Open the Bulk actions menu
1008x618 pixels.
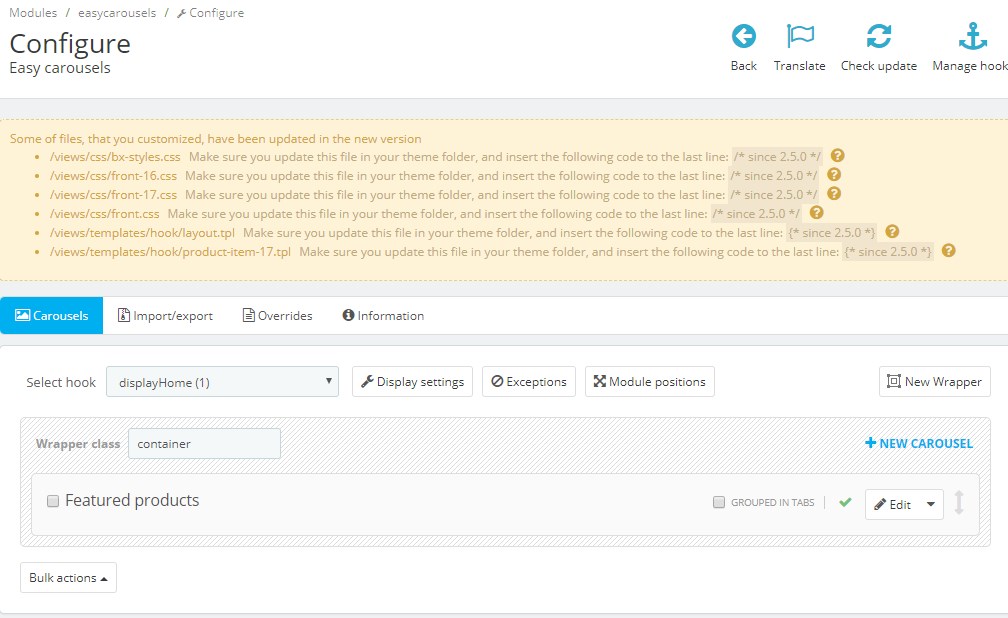point(68,578)
